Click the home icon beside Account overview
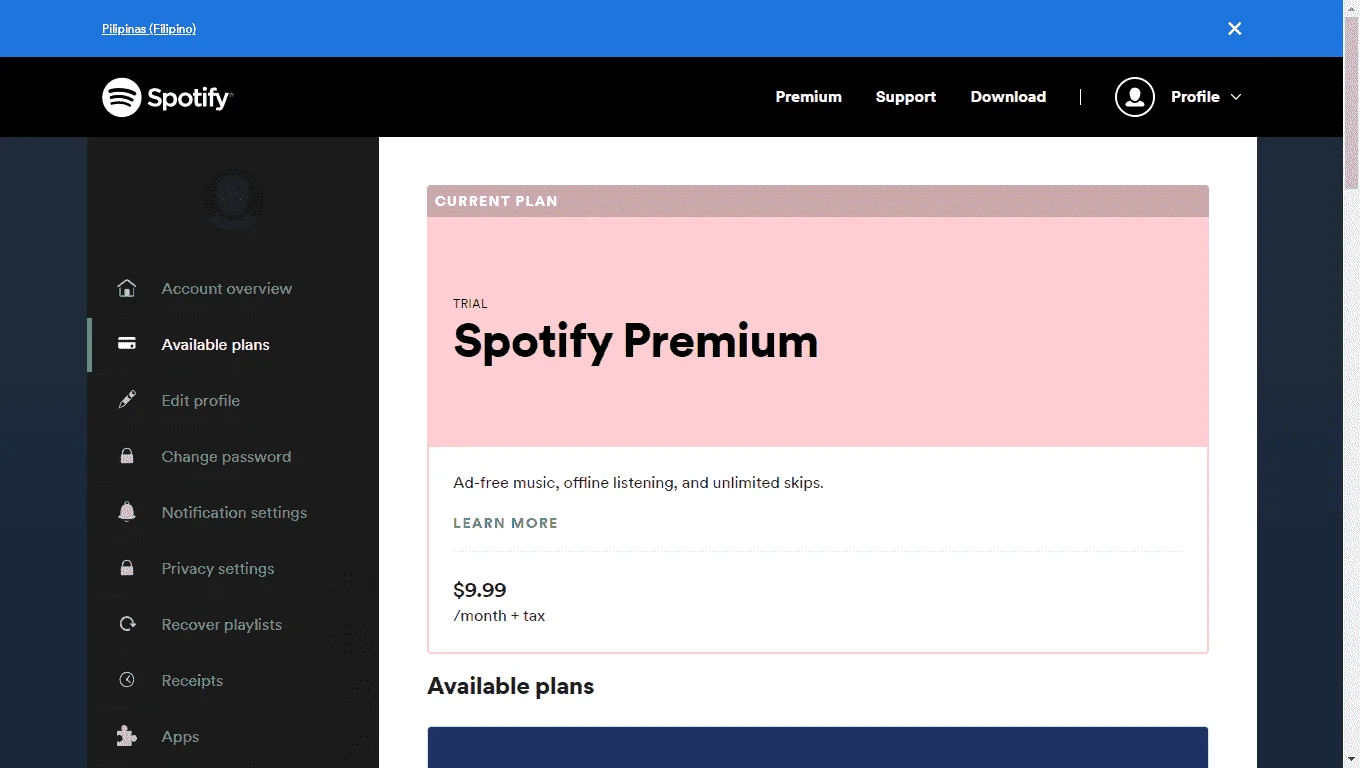Image resolution: width=1360 pixels, height=768 pixels. click(x=127, y=289)
